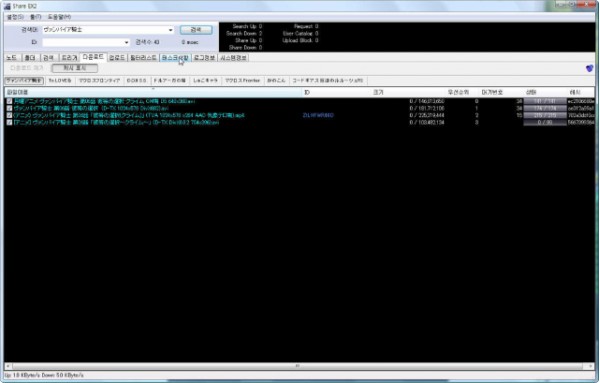Sort by the 파일이름 column header
Image resolution: width=600 pixels, height=383 pixels.
pos(153,92)
